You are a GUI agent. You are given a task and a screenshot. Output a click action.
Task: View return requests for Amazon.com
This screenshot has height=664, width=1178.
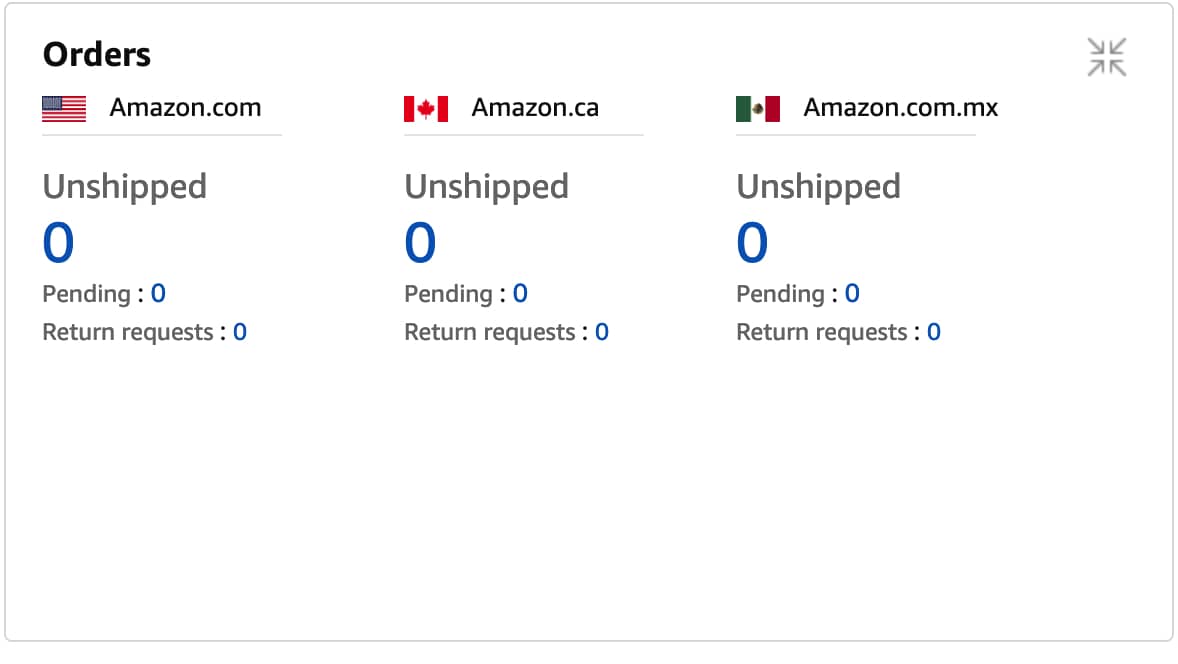[x=239, y=331]
